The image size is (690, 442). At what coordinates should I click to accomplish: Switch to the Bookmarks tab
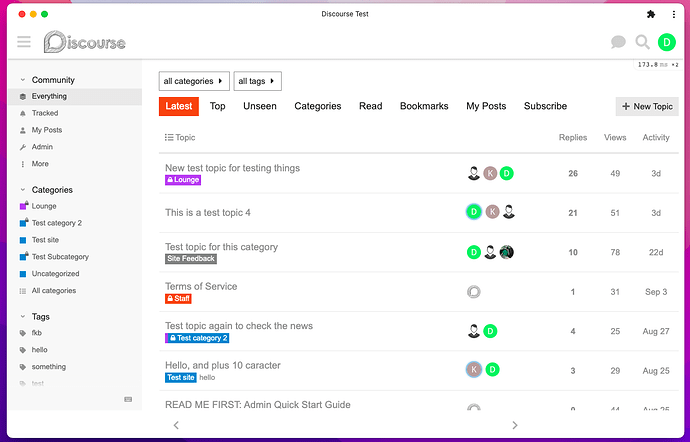point(424,106)
